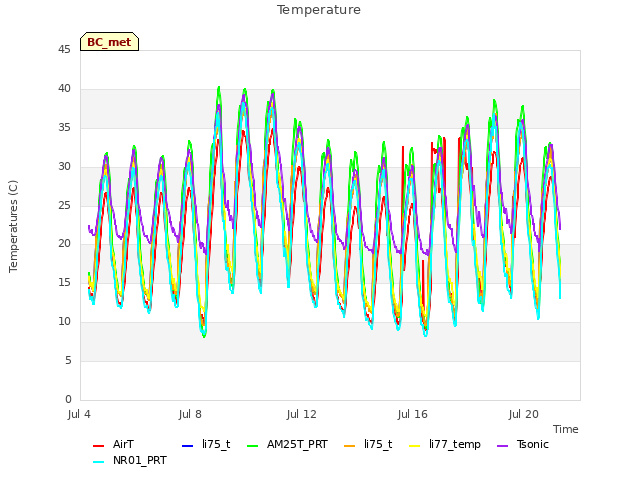Click the green AM25T_PRT legend swatch

(x=253, y=446)
